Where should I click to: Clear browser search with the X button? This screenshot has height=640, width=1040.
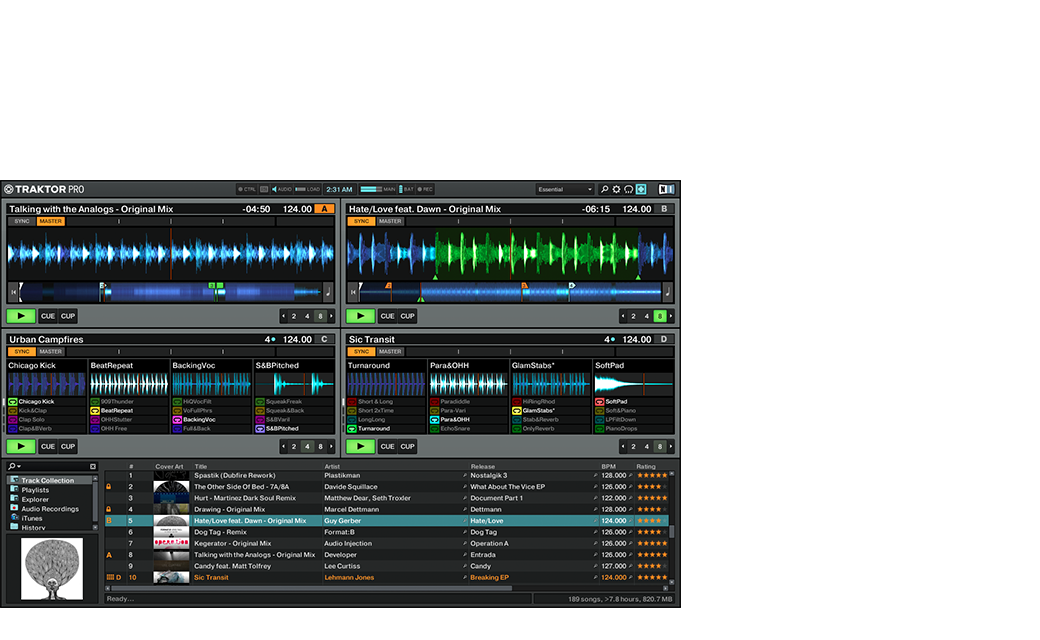pos(93,466)
